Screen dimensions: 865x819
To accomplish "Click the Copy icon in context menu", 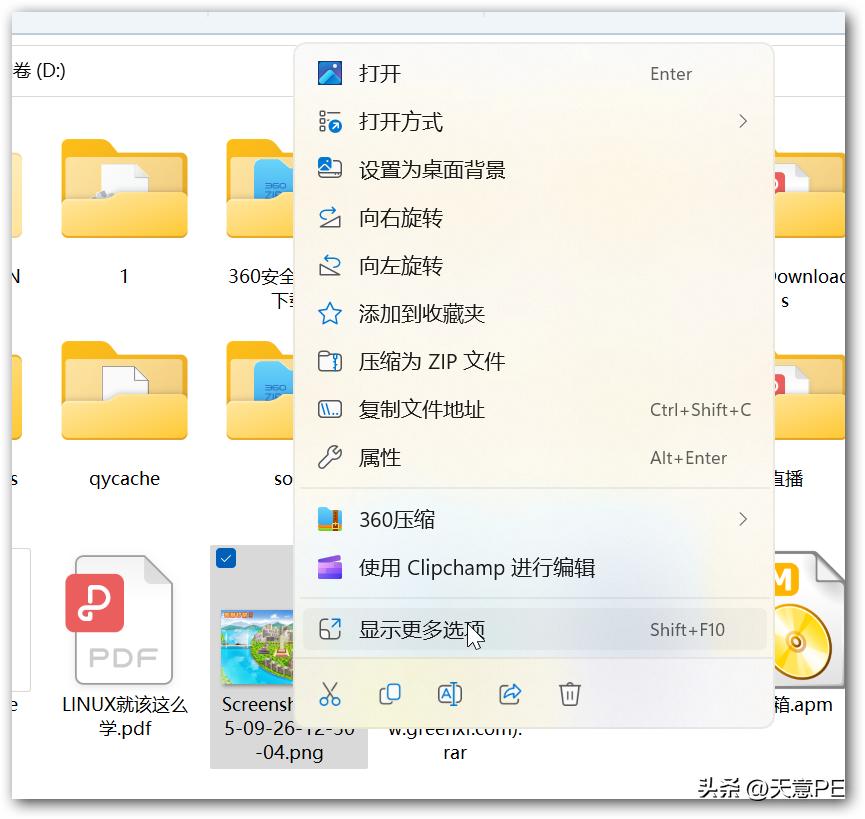I will [390, 694].
